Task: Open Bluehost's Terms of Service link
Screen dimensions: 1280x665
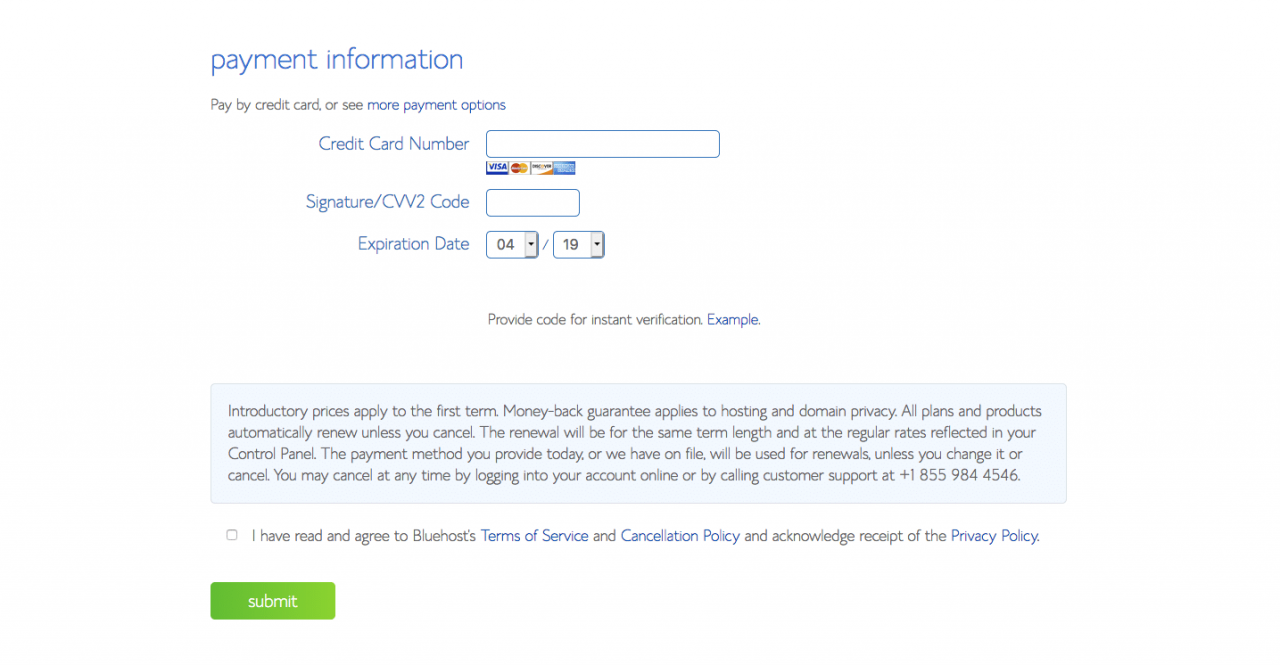Action: point(534,536)
